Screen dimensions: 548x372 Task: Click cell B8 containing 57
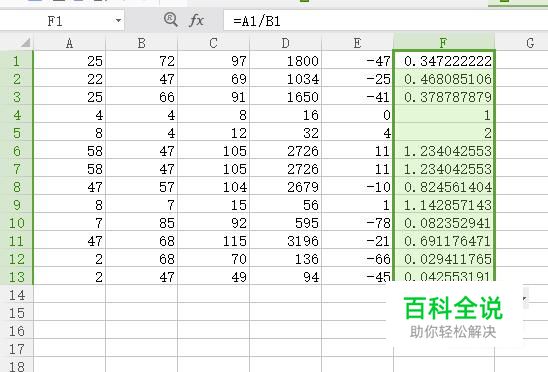[x=142, y=187]
